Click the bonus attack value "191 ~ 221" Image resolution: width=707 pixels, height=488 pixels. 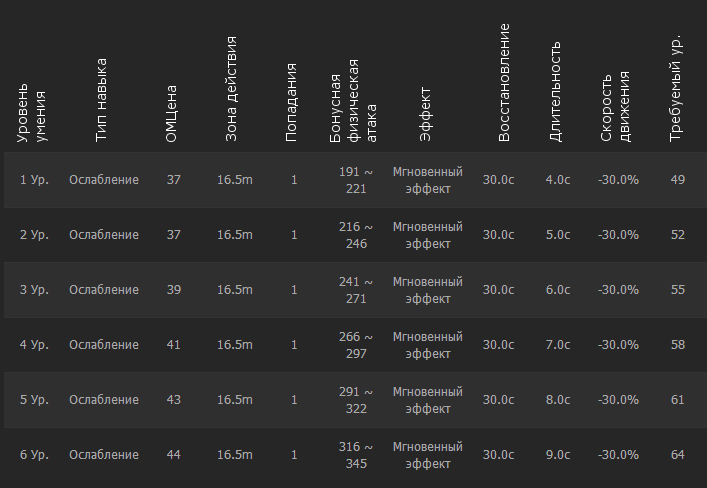coord(356,180)
